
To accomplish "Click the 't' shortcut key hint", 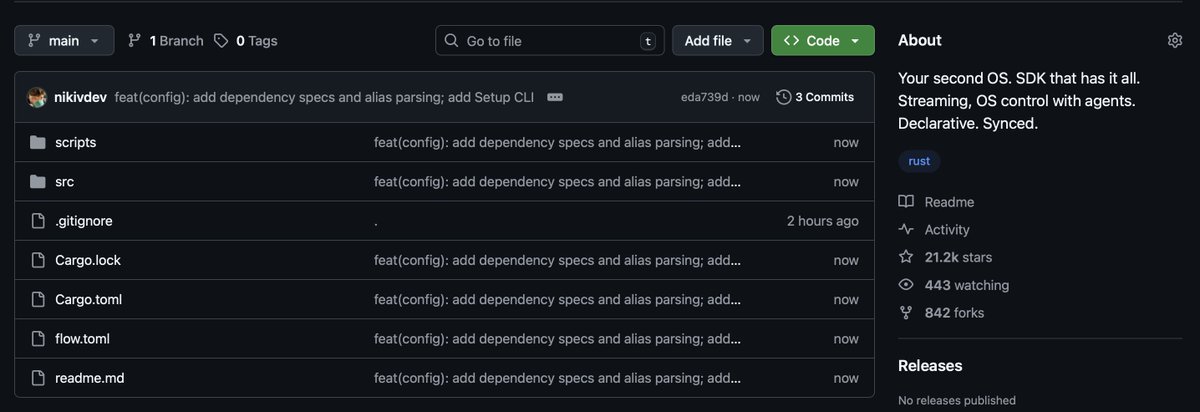I will point(648,41).
